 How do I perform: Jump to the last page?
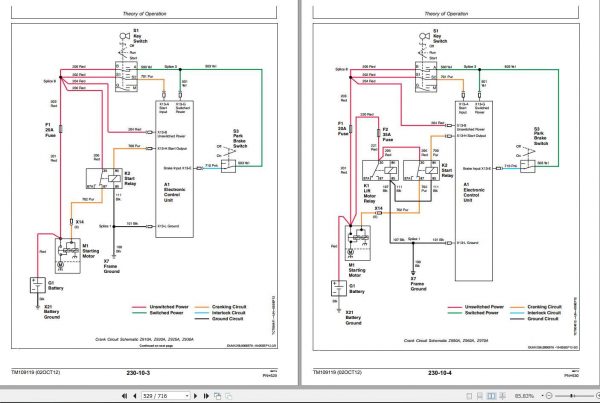(x=206, y=396)
